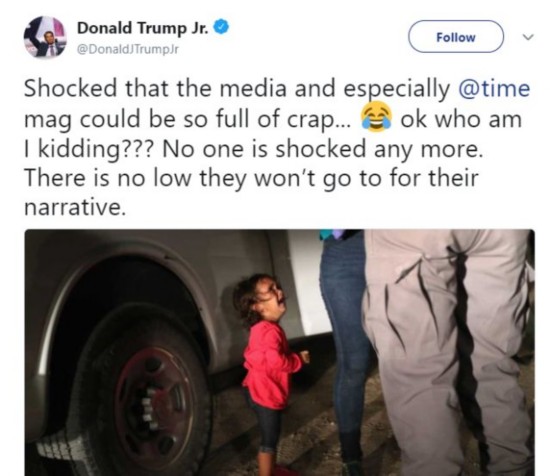Follow Donald Trump Jr.
Image resolution: width=550 pixels, height=476 pixels.
456,37
